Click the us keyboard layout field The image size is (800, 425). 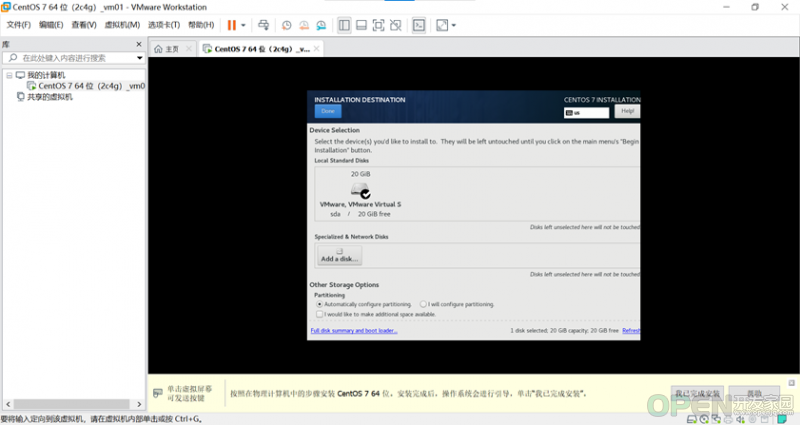[x=586, y=113]
